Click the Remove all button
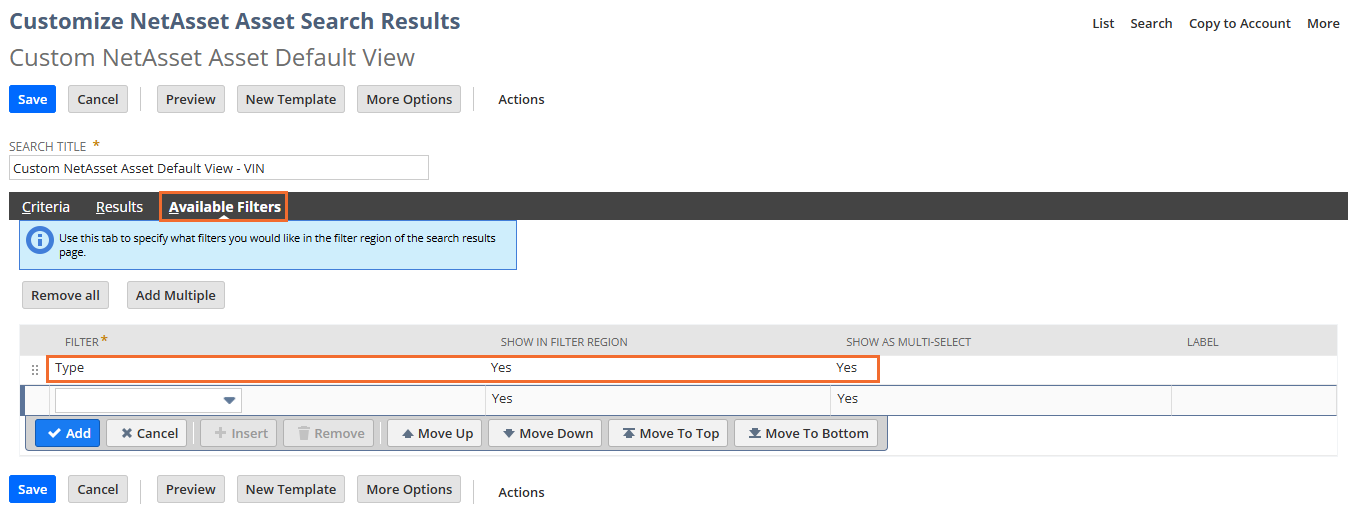Viewport: 1356px width, 517px height. pyautogui.click(x=65, y=295)
